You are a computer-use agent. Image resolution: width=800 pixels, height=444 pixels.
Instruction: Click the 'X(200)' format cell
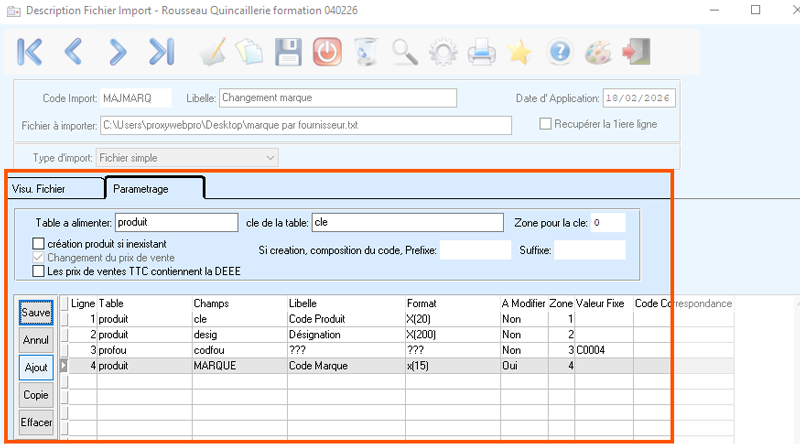pyautogui.click(x=453, y=334)
